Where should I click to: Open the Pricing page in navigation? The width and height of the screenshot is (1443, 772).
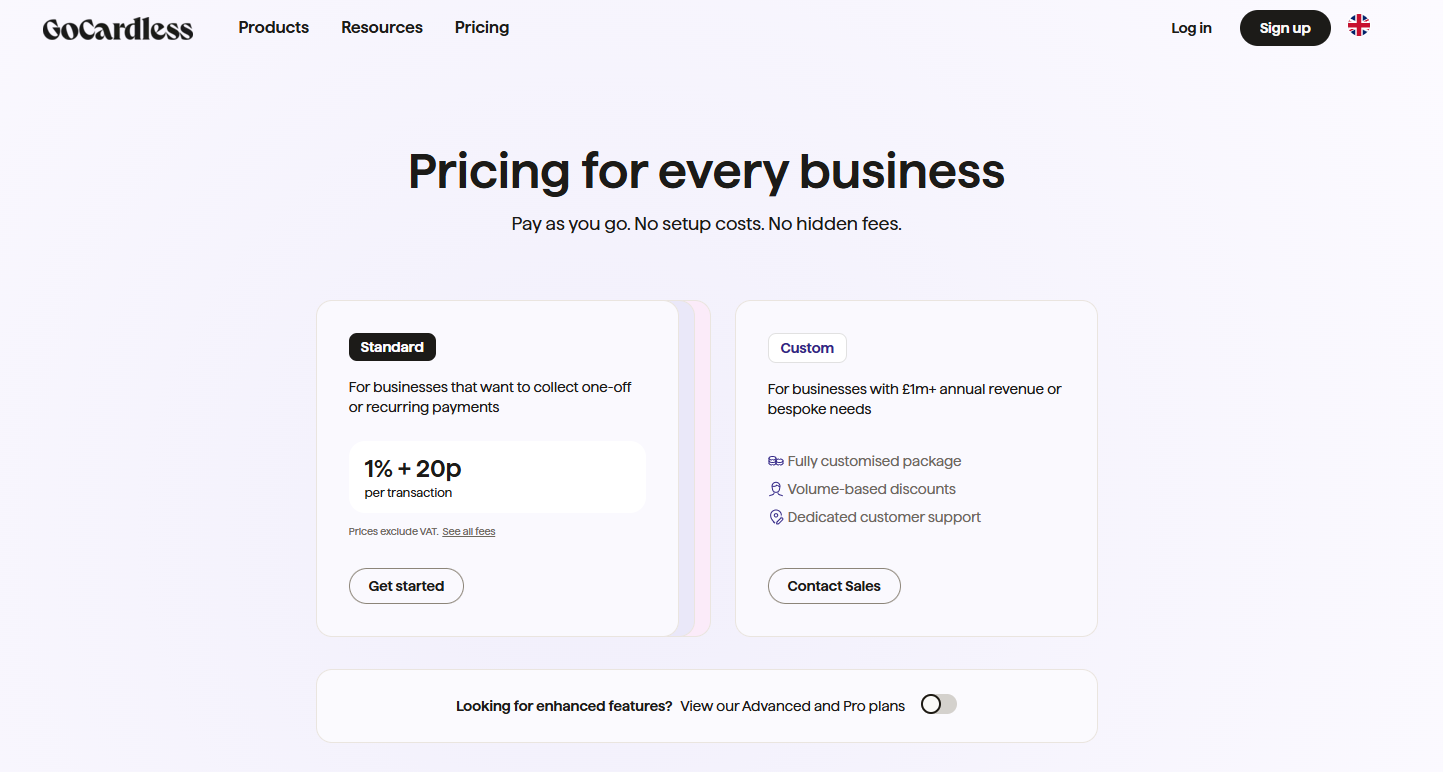coord(482,27)
